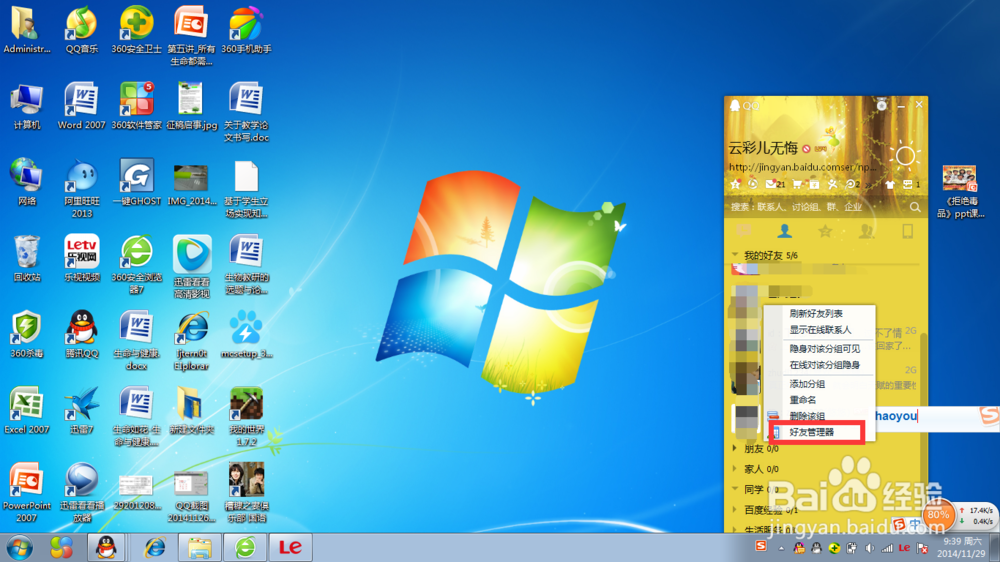The image size is (1000, 562).
Task: Open the shopping cart icon in QQ
Action: point(797,184)
